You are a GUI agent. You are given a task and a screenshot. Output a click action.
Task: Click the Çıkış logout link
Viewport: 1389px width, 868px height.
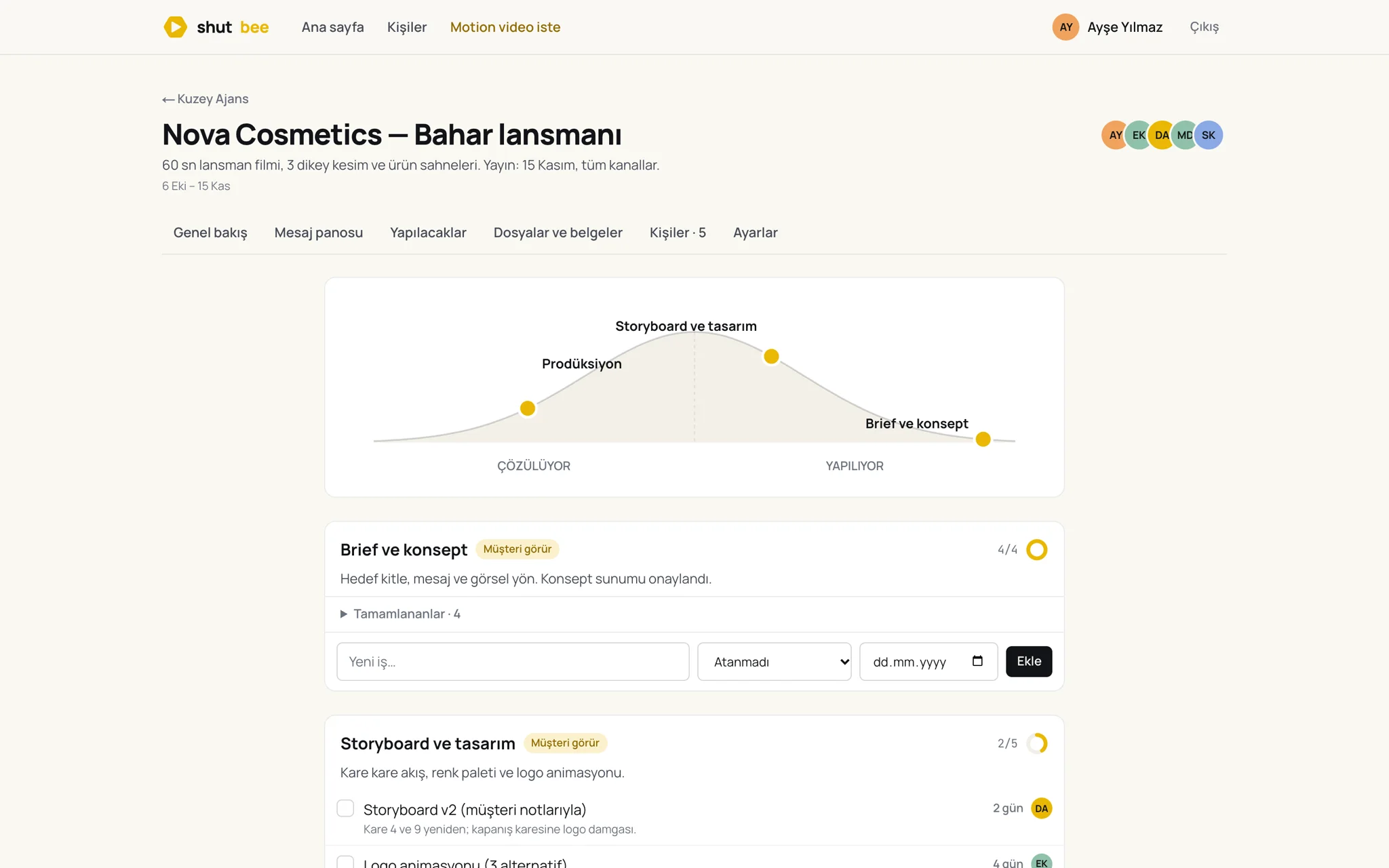[1204, 27]
